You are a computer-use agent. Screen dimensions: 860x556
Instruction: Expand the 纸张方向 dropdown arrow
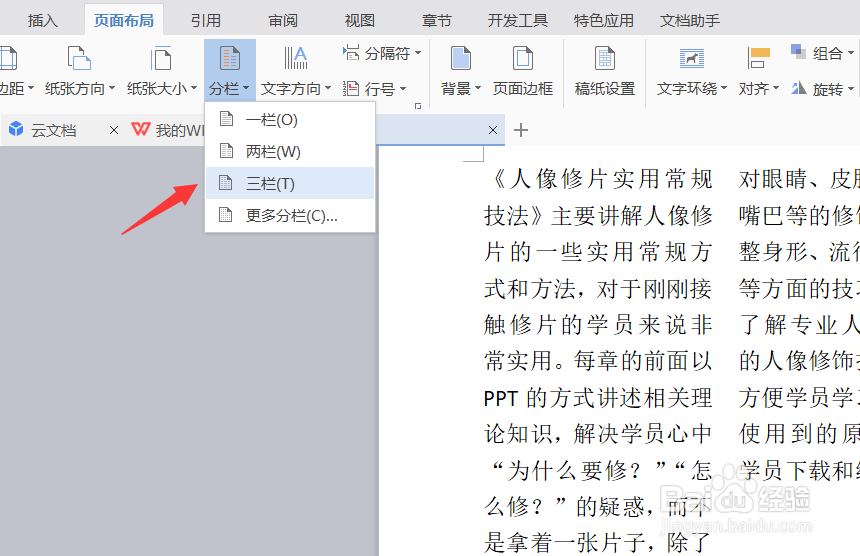pyautogui.click(x=112, y=88)
